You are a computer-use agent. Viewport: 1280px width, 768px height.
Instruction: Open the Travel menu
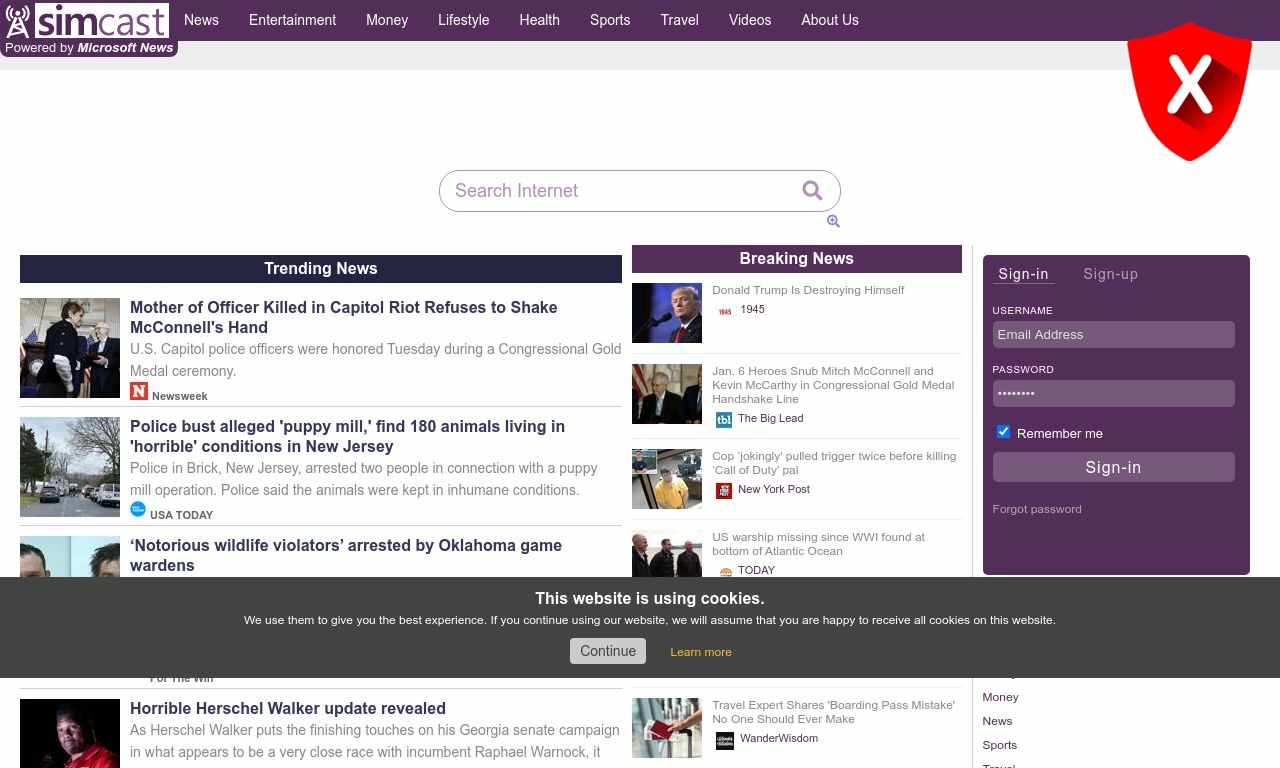(680, 20)
